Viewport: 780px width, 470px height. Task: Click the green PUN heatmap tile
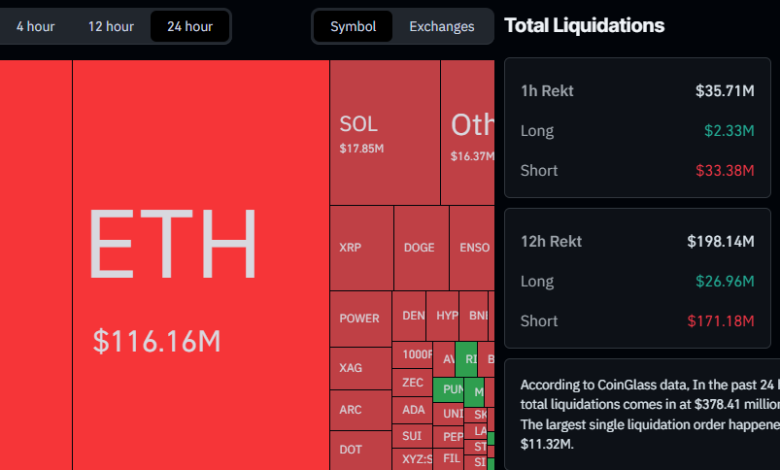[452, 388]
